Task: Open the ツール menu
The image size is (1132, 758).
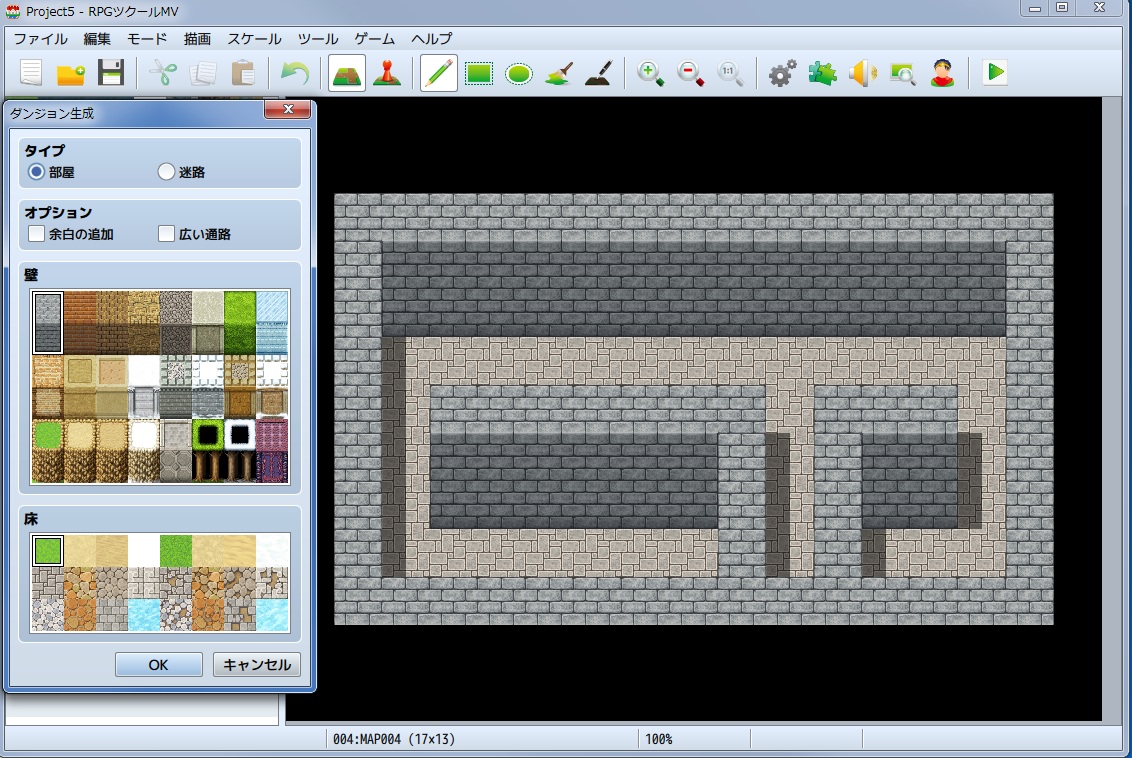Action: 318,39
